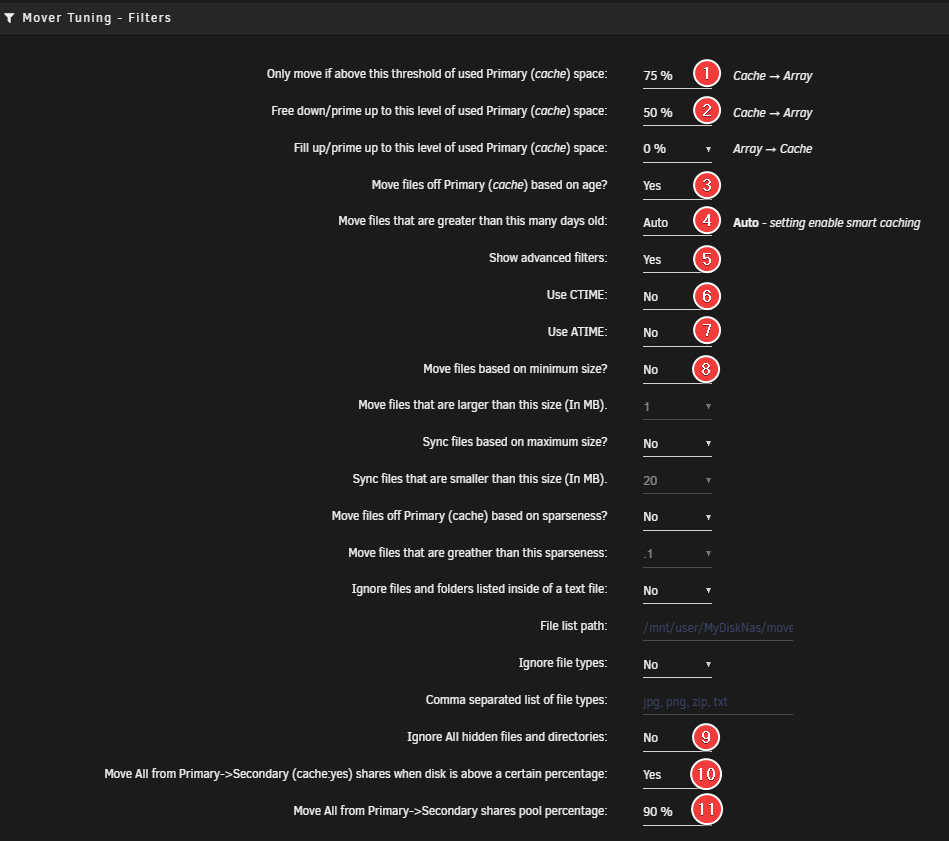Change the Use ATIME setting
This screenshot has height=841, width=949.
(664, 333)
